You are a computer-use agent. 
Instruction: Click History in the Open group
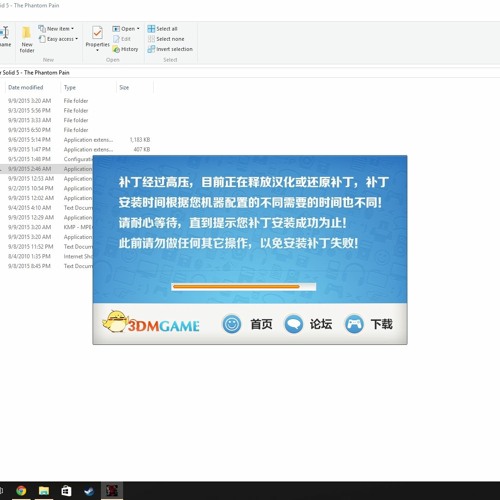tap(125, 49)
